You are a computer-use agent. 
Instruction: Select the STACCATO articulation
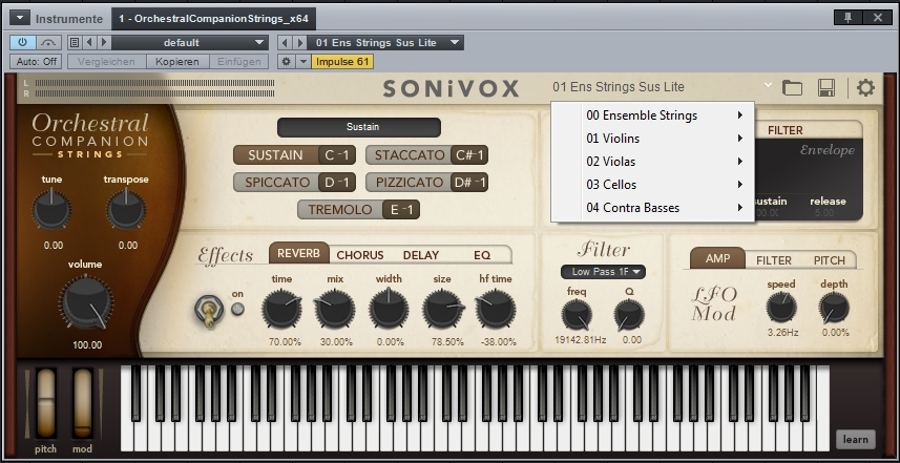pos(427,155)
